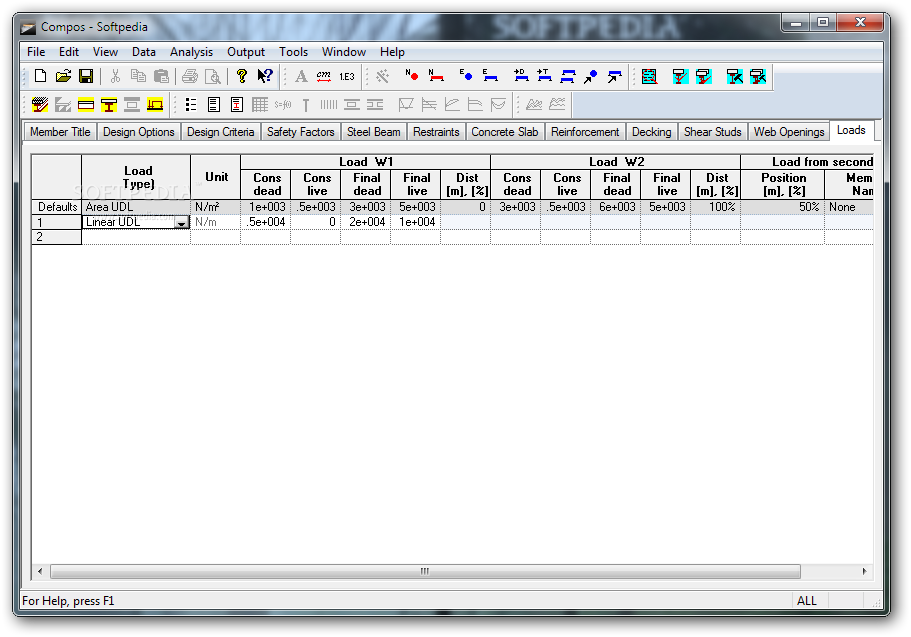Screen dimensions: 911x637
Task: Open the cm units dimension icon
Action: pyautogui.click(x=324, y=76)
